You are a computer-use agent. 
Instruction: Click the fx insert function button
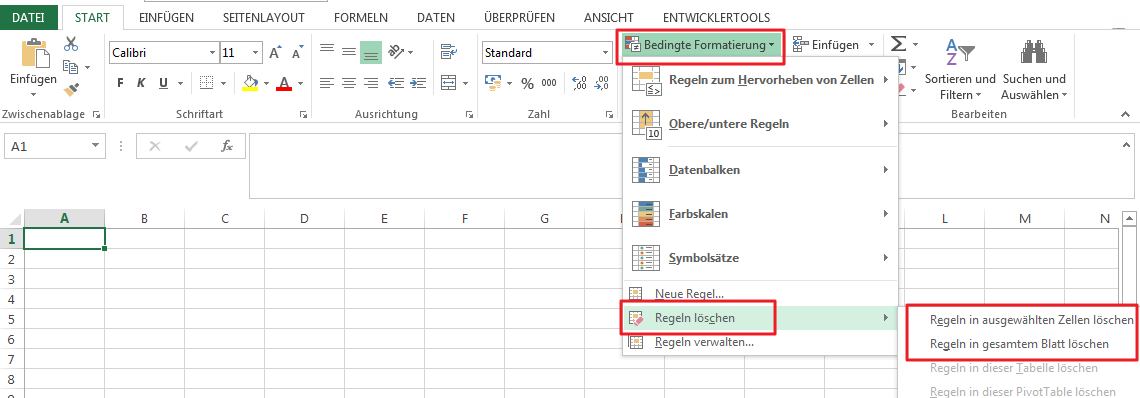coord(227,146)
